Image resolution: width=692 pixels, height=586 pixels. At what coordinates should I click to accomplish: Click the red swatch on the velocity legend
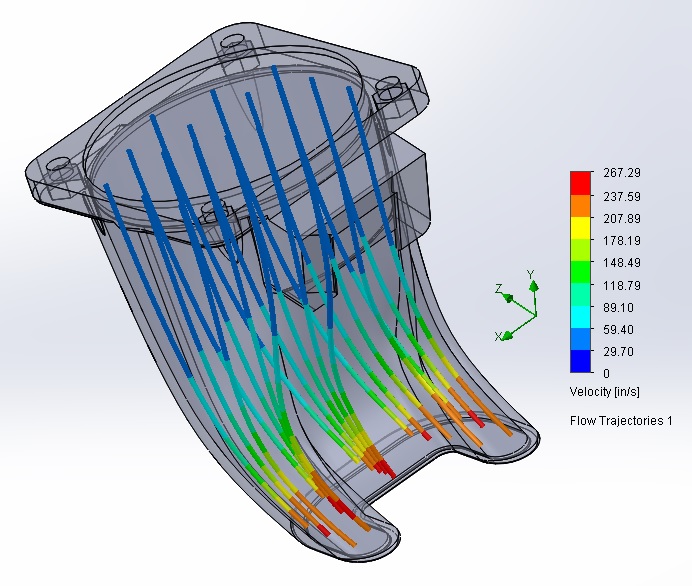(x=580, y=182)
